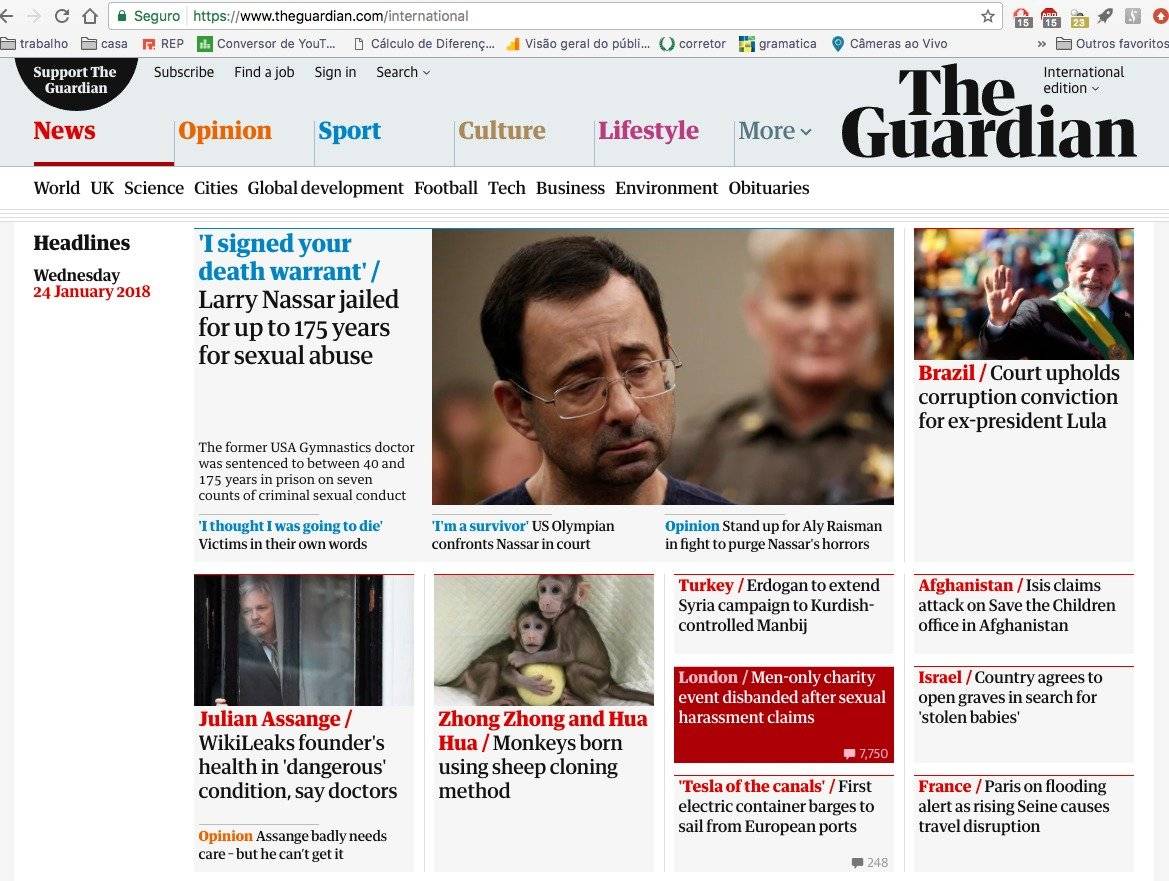This screenshot has width=1169, height=881.
Task: Open 'I'm a survivor' US Olympian story
Action: pyautogui.click(x=523, y=534)
